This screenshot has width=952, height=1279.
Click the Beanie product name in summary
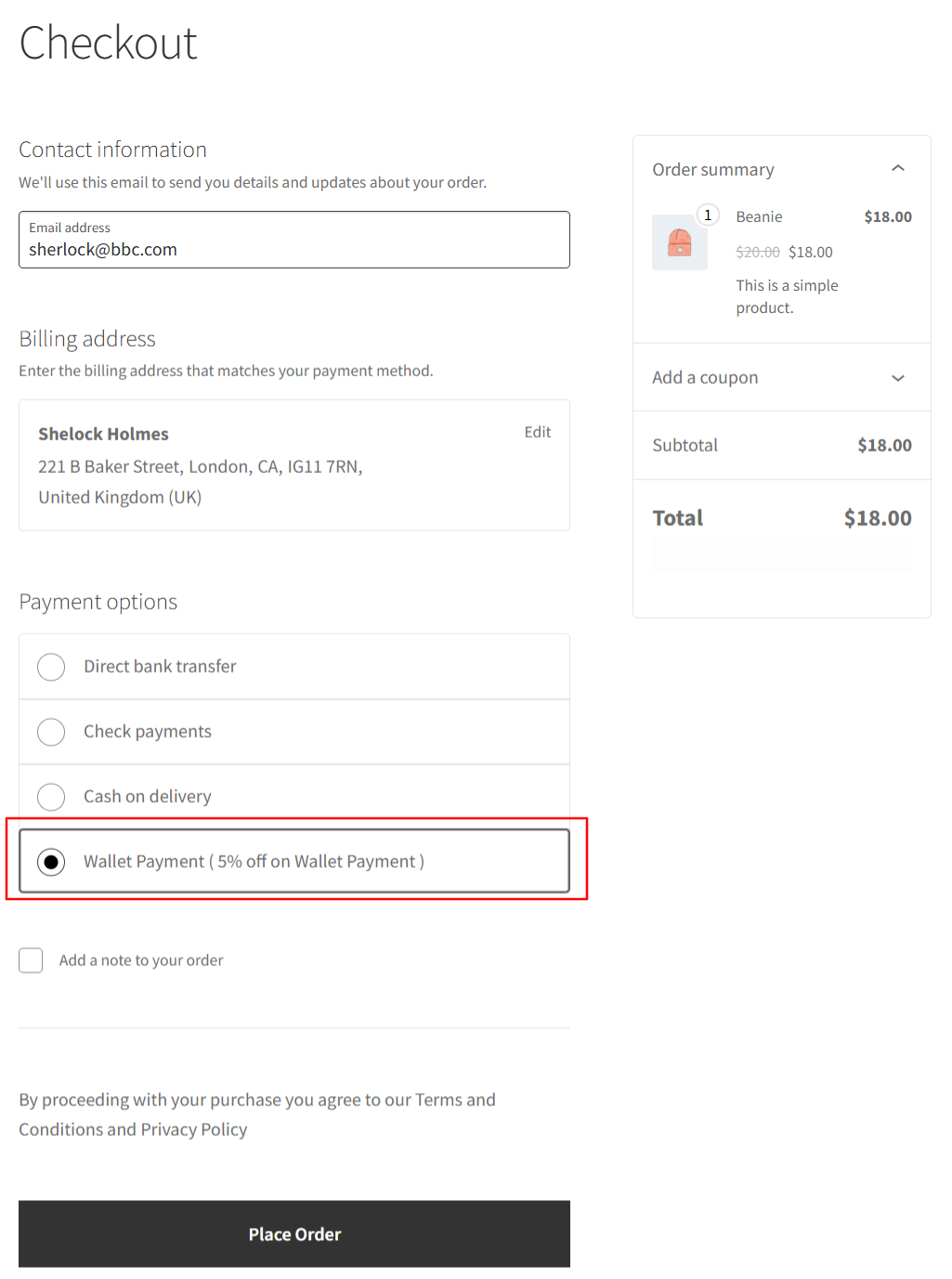point(759,216)
